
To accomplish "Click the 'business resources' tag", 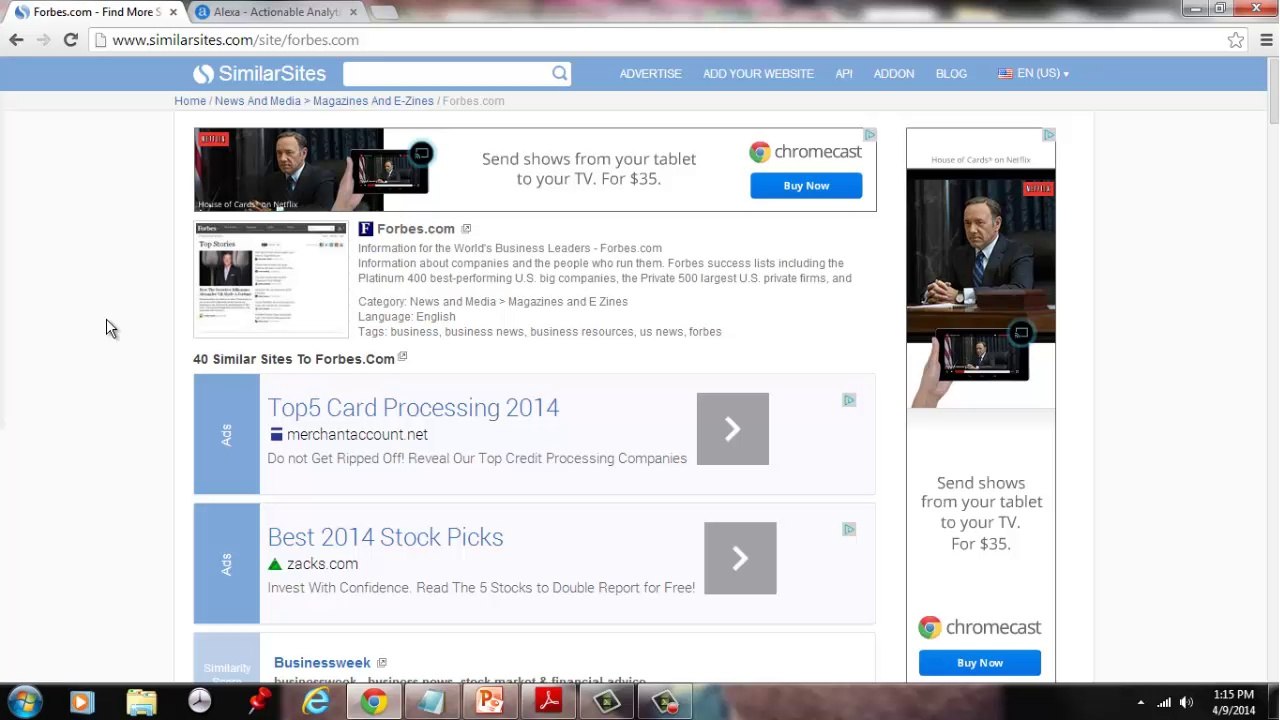I will tap(582, 332).
